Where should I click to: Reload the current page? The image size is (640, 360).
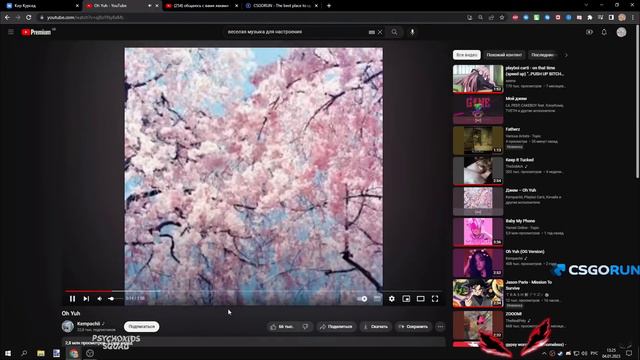pos(29,18)
